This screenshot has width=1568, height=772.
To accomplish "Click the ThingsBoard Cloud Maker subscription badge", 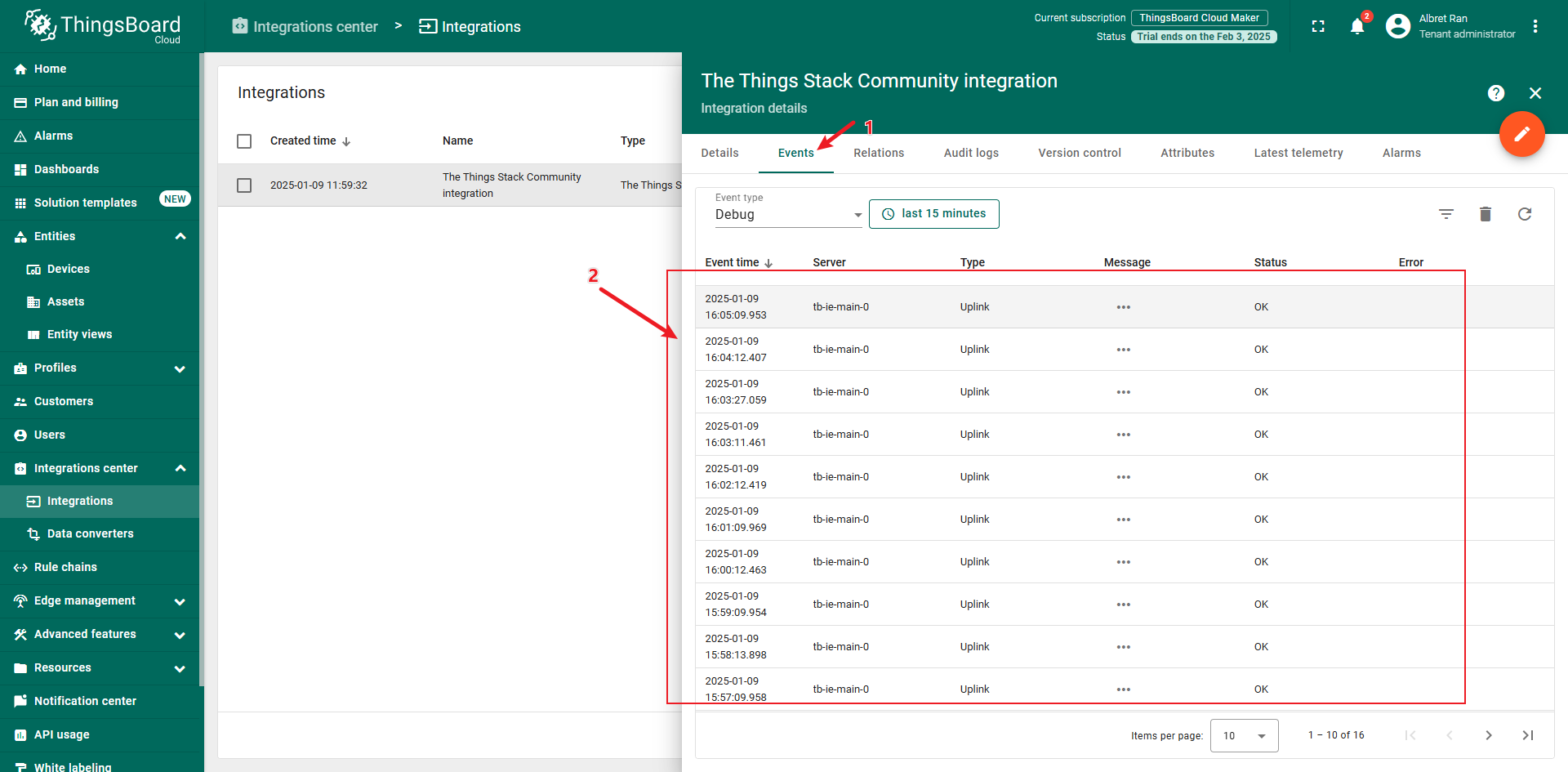I will 1200,18.
